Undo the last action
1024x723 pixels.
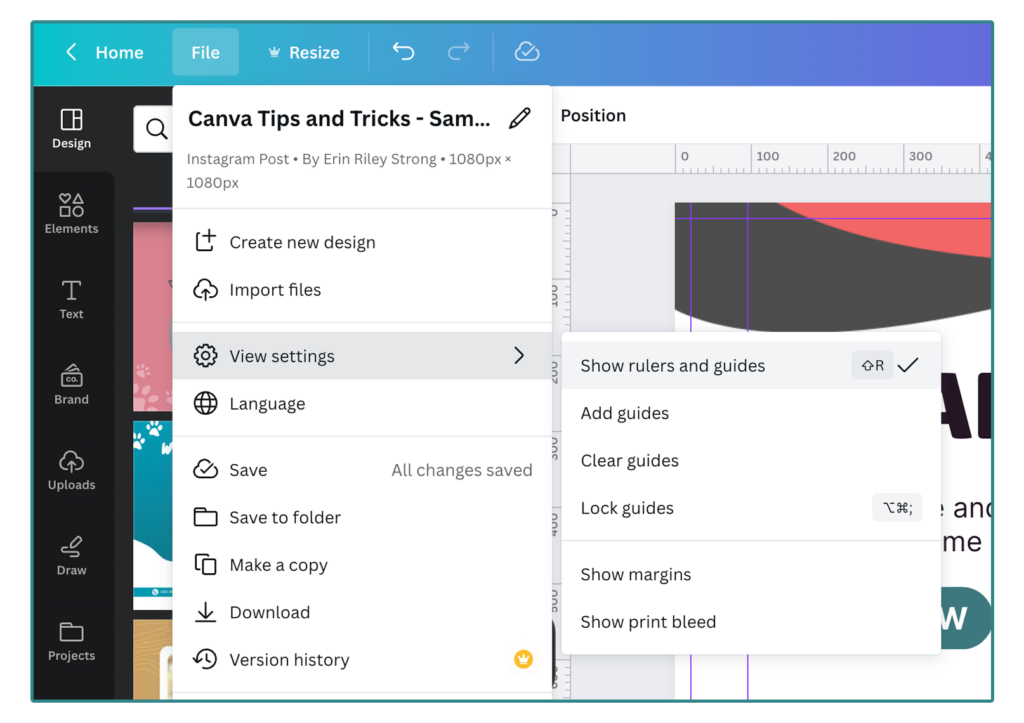coord(404,52)
